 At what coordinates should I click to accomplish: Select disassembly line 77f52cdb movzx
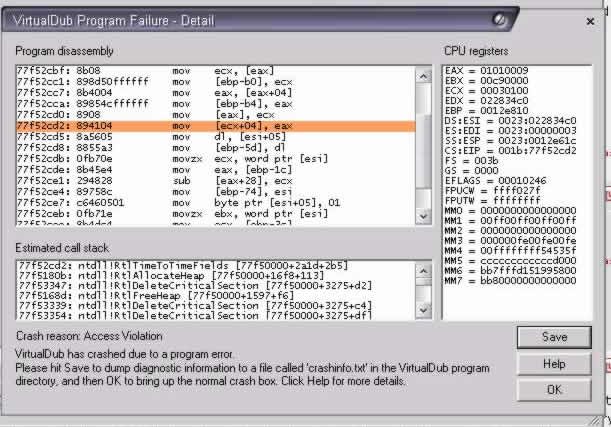[216, 159]
